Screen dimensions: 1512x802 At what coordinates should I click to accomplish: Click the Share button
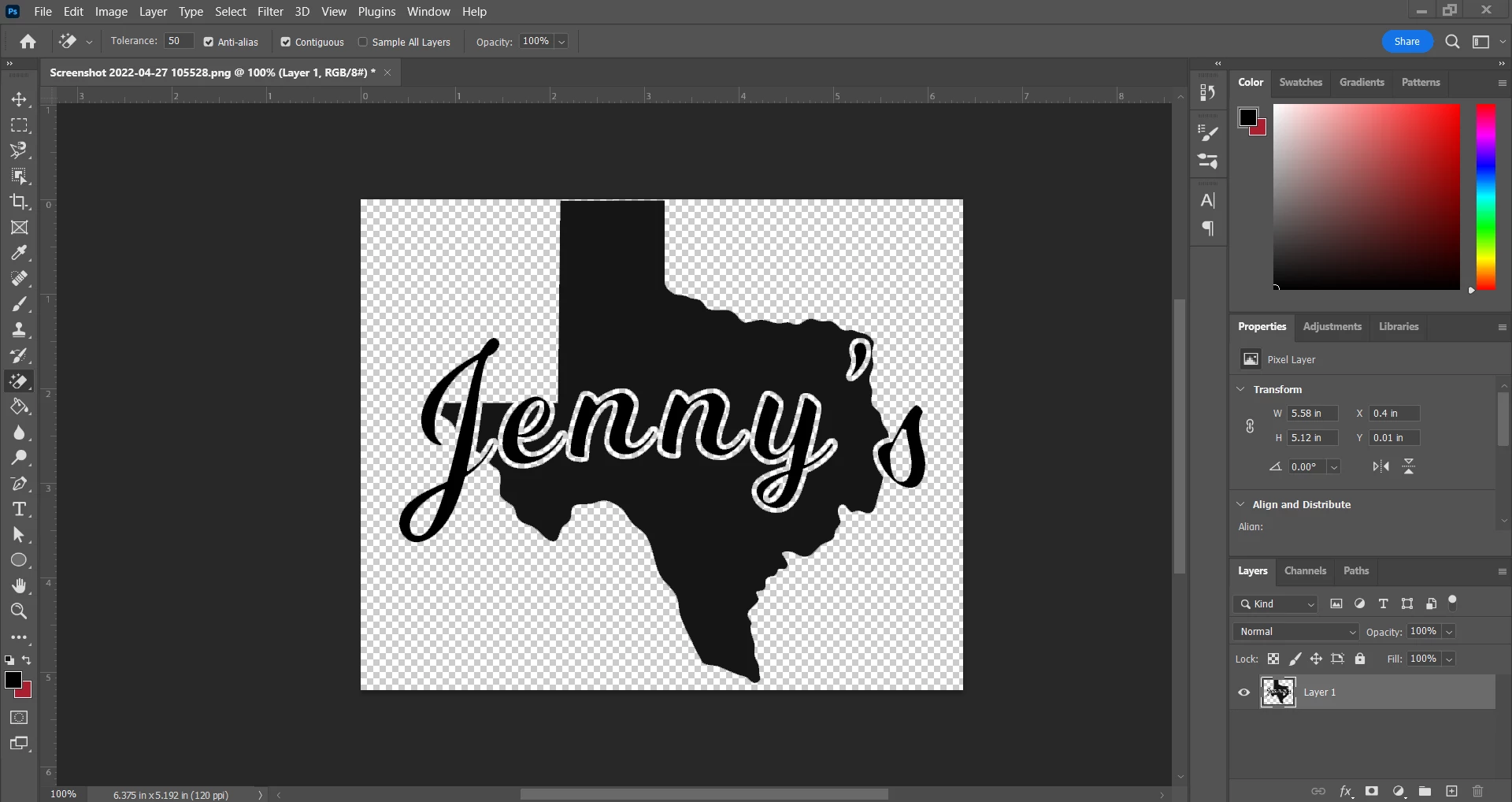(1406, 42)
